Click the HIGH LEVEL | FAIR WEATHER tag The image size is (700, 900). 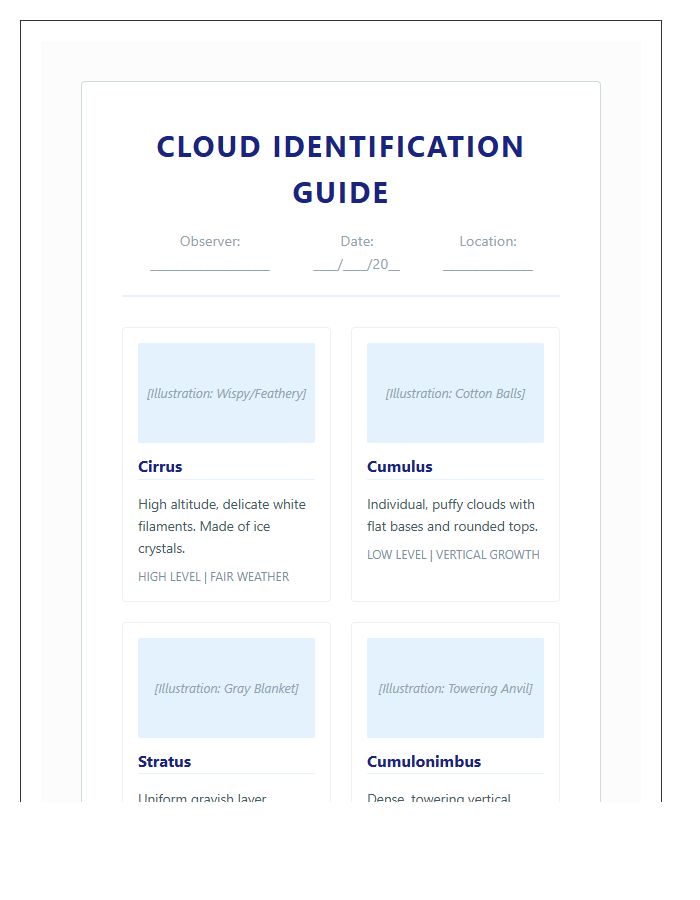coord(213,577)
